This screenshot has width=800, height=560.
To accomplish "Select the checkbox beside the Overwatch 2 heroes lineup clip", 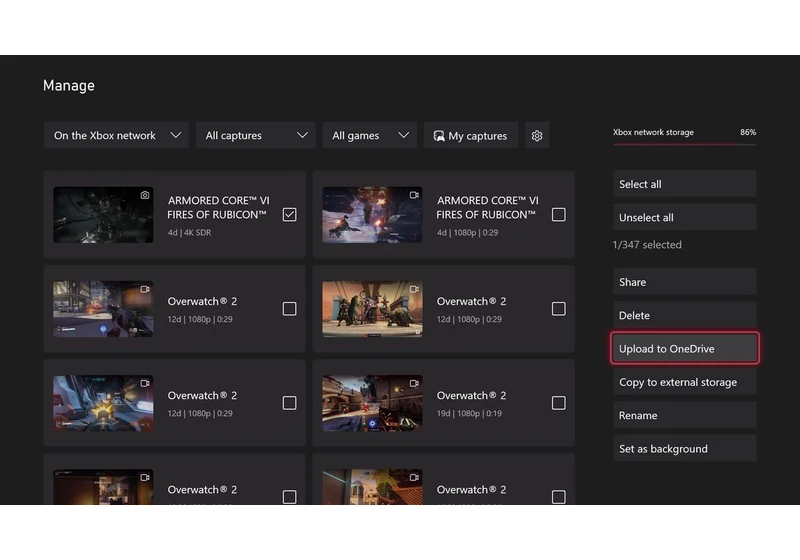I will coord(559,309).
